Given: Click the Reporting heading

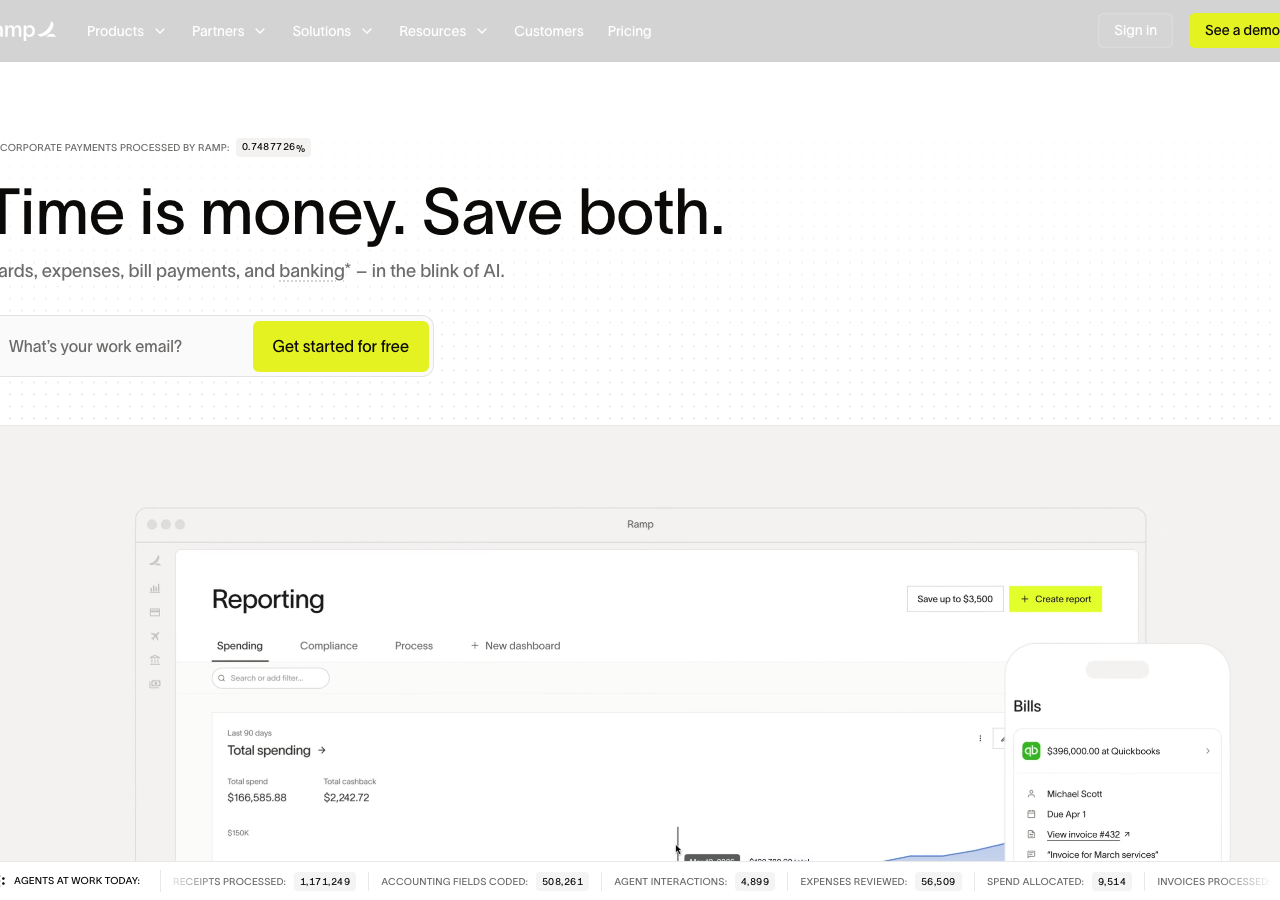Looking at the screenshot, I should (x=268, y=599).
